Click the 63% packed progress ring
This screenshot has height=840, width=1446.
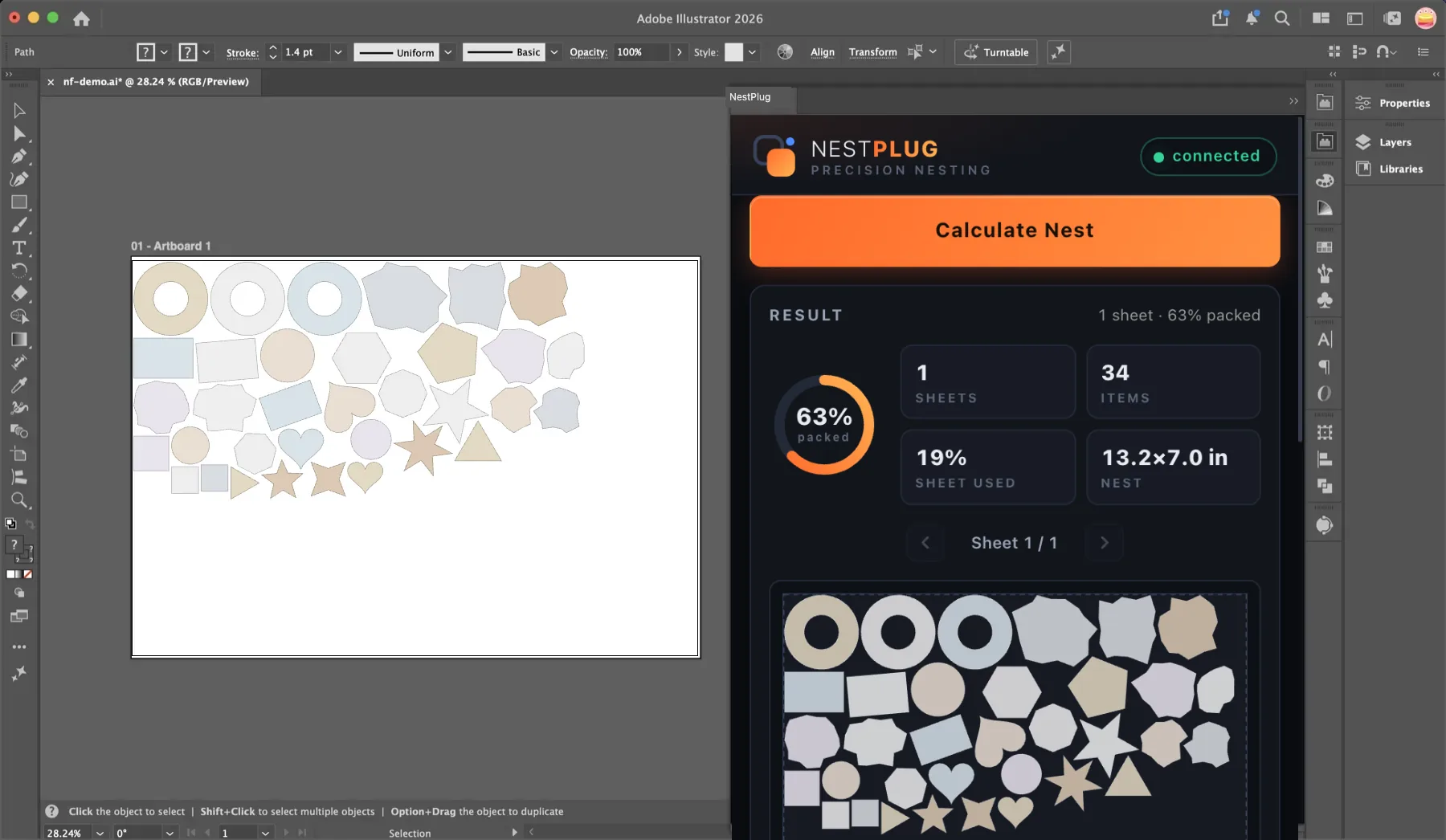pyautogui.click(x=824, y=425)
